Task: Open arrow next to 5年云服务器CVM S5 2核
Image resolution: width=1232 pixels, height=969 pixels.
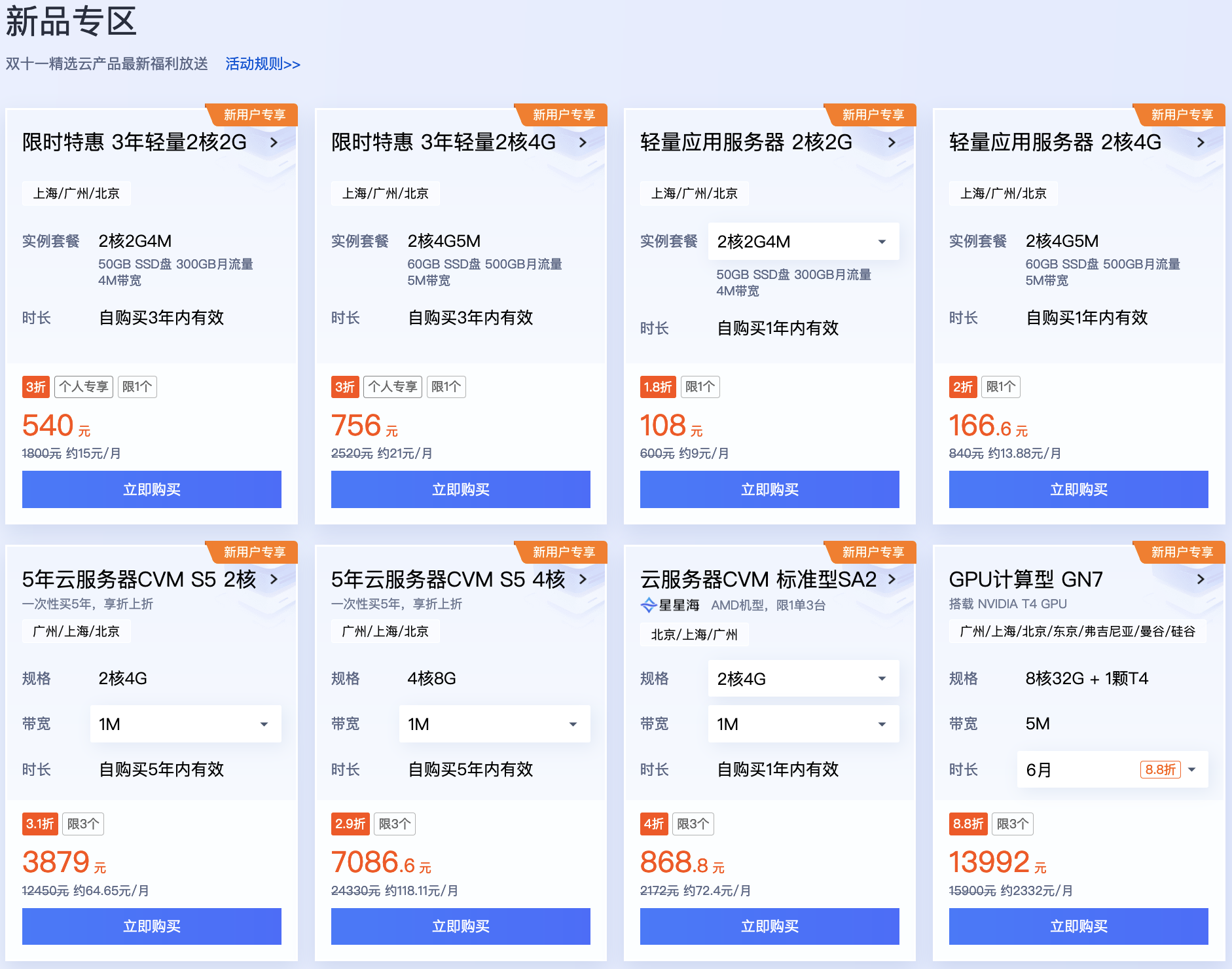Action: (274, 579)
